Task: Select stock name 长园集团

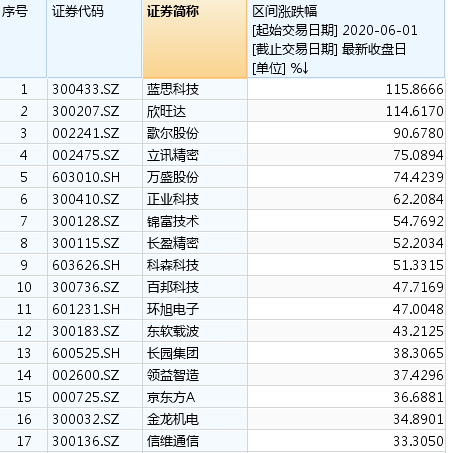Action: (x=173, y=353)
